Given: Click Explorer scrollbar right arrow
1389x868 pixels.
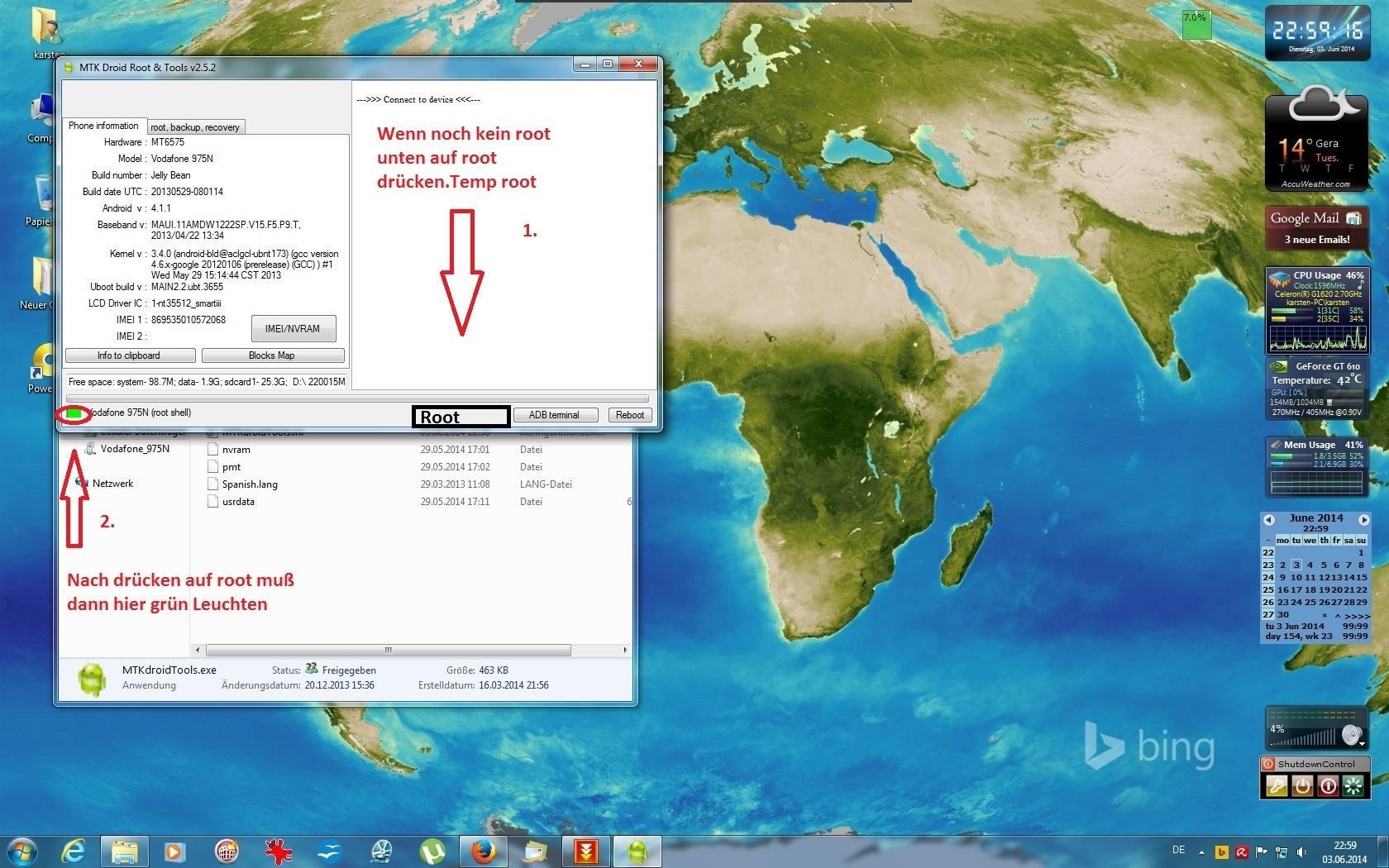Looking at the screenshot, I should (625, 650).
